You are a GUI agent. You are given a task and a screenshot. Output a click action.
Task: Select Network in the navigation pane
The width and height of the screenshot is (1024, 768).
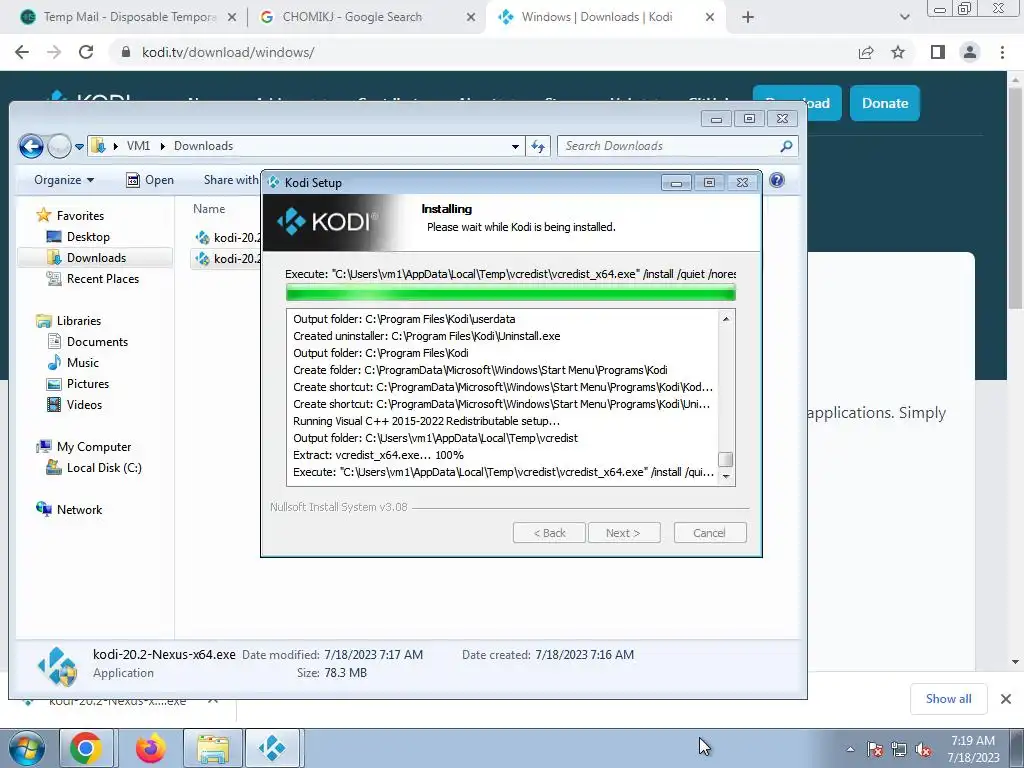79,509
